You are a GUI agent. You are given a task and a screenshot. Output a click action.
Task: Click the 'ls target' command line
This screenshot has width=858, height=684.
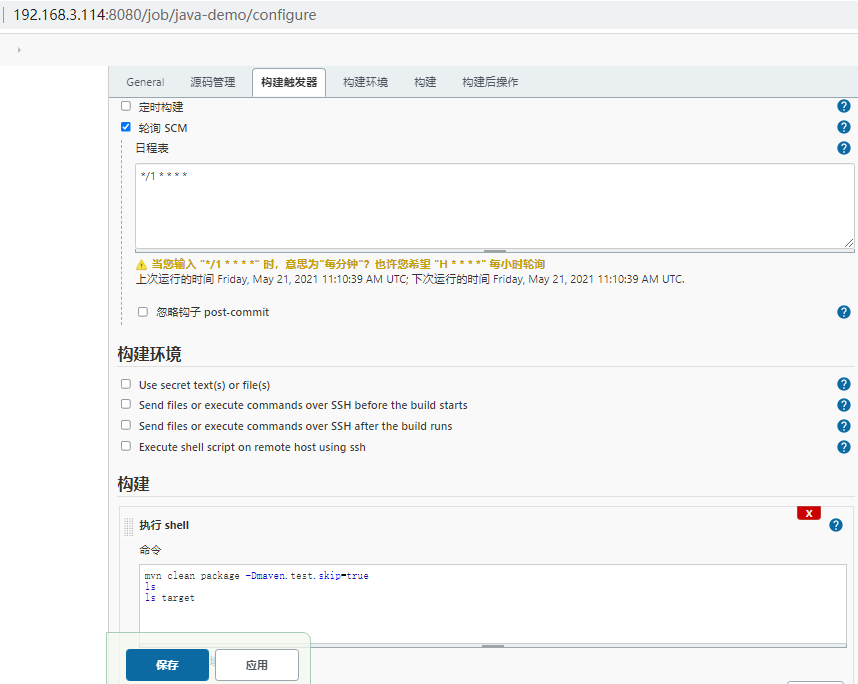[170, 598]
